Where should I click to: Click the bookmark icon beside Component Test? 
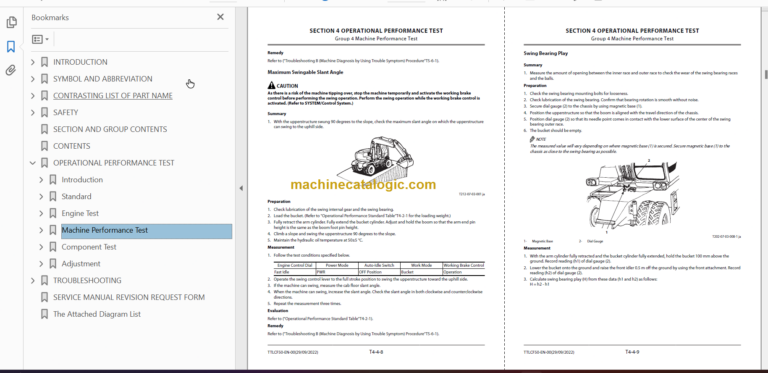(52, 247)
